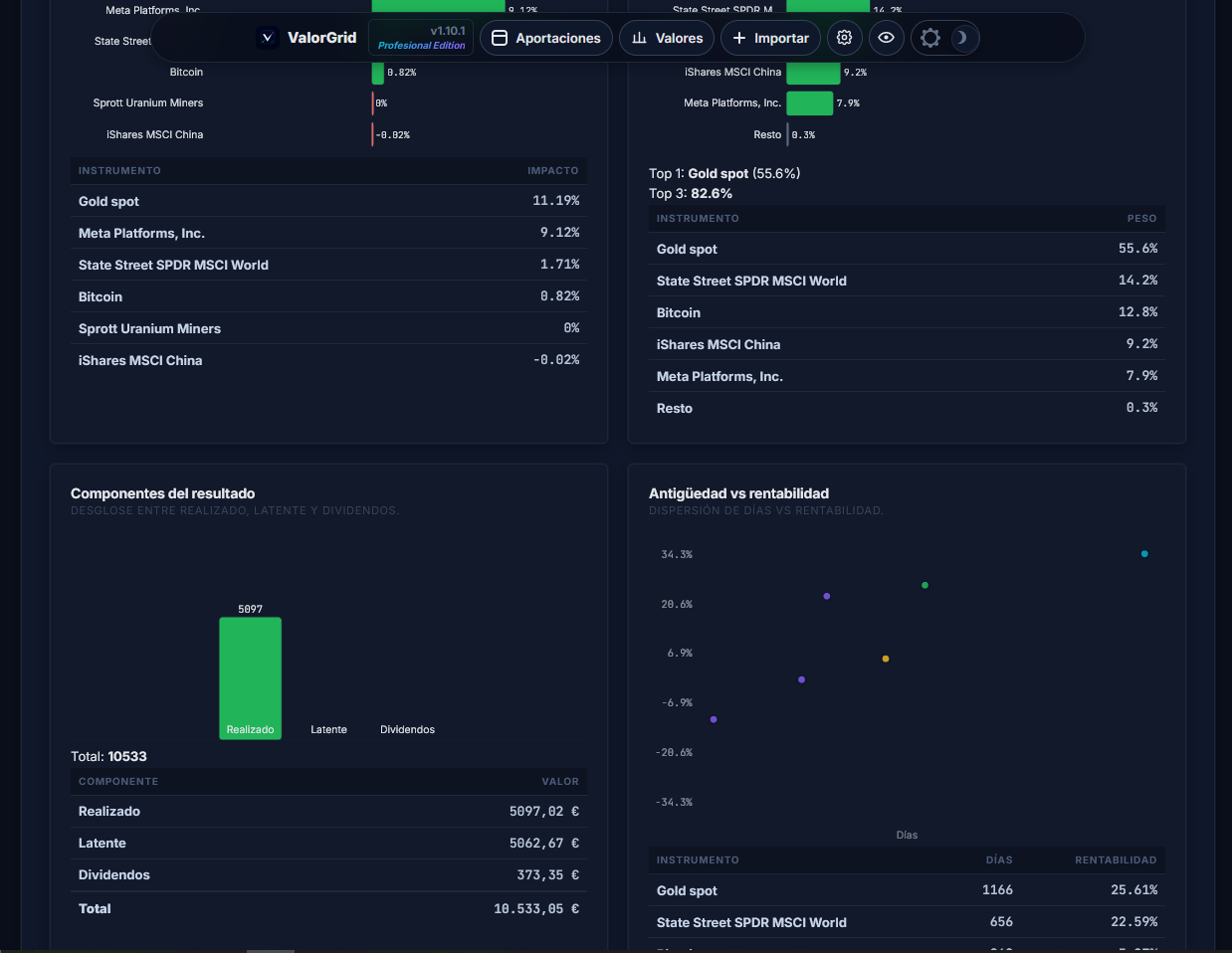Screen dimensions: 1232x953
Task: Click the Componentes del resultado heading
Action: [162, 493]
